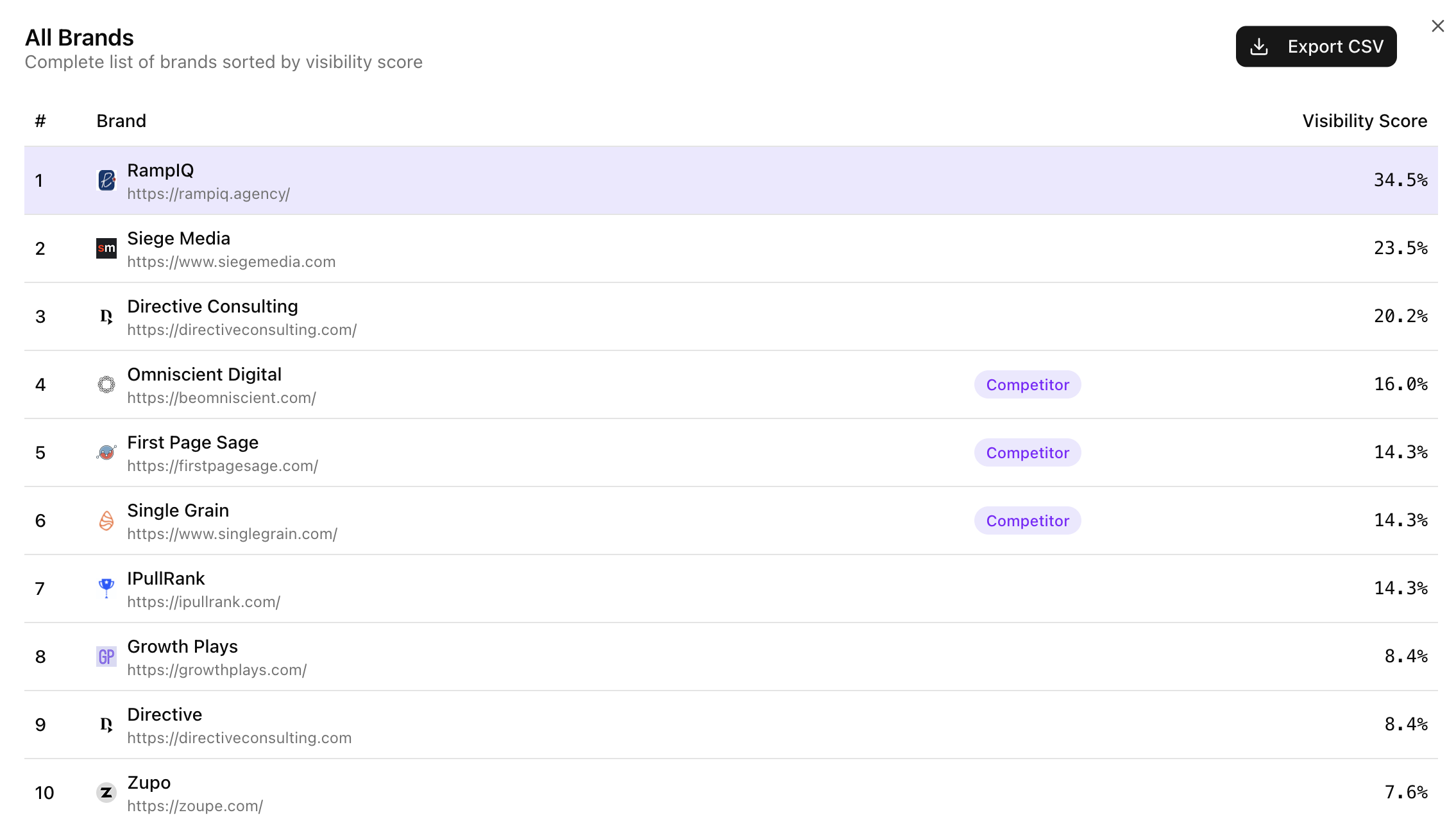Viewport: 1456px width, 833px height.
Task: Click the Competitor badge beside First Page Sage
Action: pos(1027,452)
